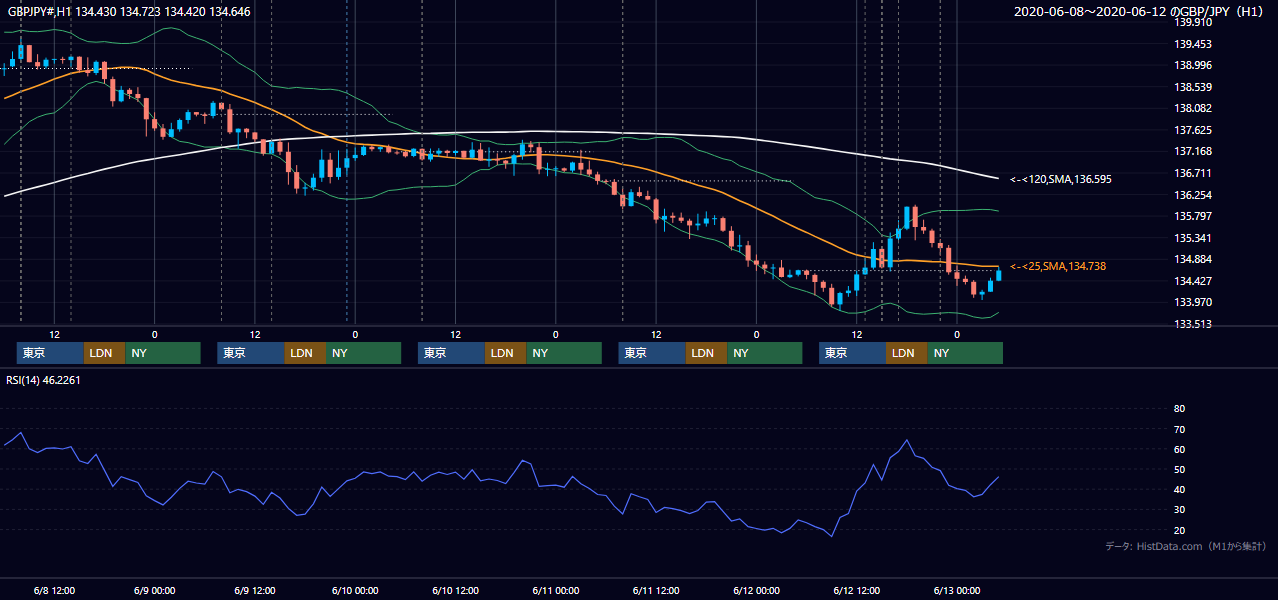Pick the NY session box for 6/11

(x=764, y=353)
